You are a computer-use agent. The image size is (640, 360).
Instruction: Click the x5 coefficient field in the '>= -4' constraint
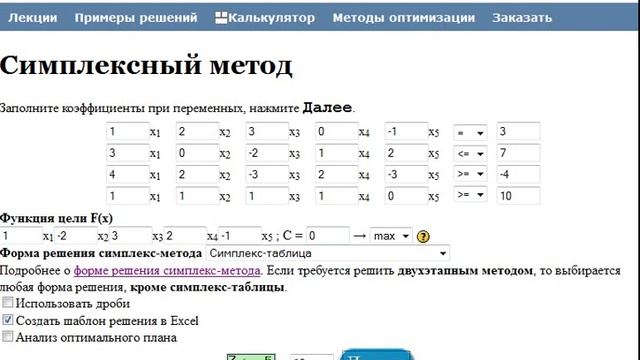406,174
